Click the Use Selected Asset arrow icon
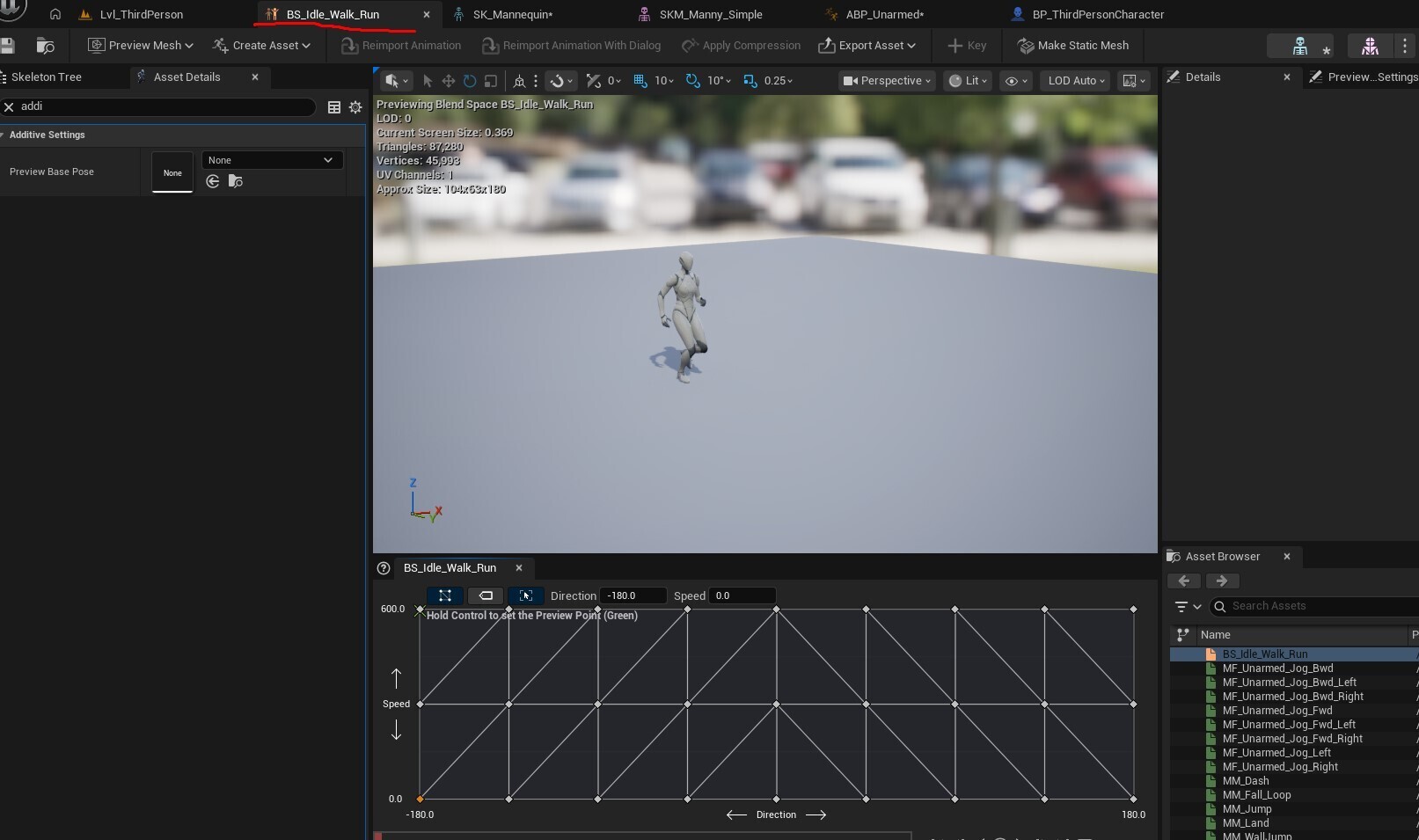1419x840 pixels. click(213, 181)
